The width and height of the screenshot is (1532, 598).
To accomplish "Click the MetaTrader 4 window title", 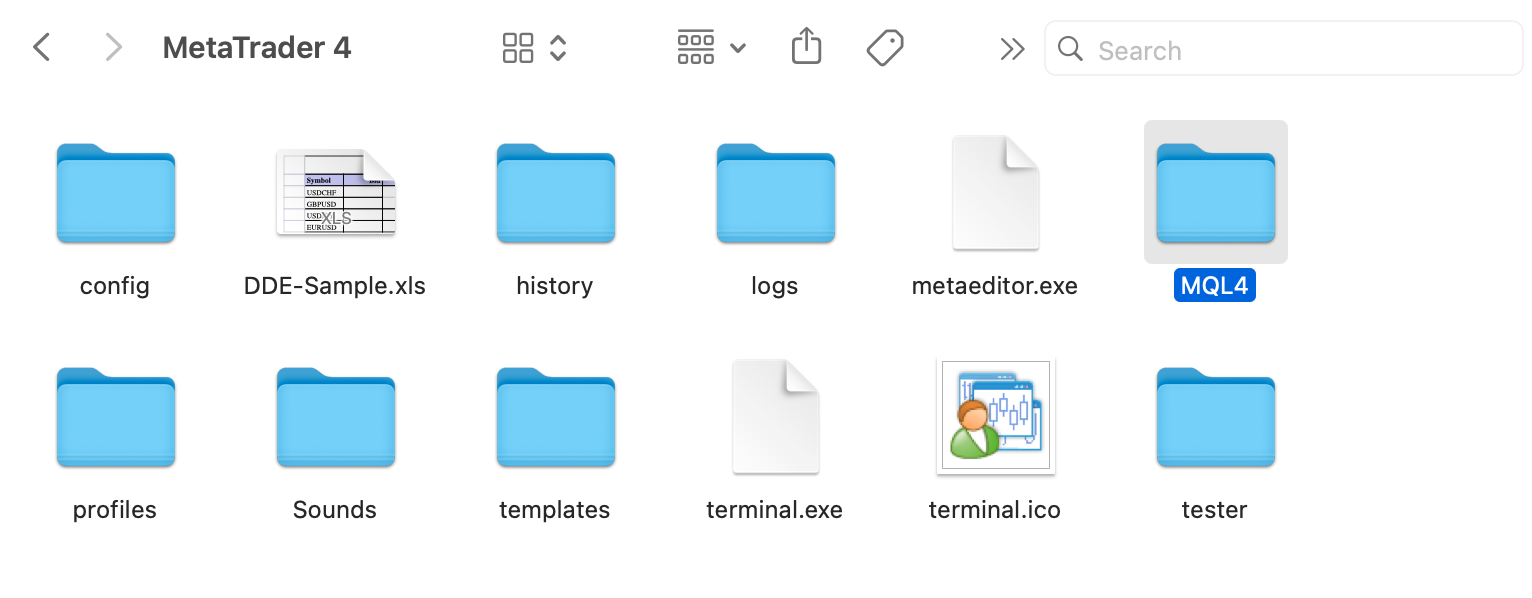I will [257, 47].
